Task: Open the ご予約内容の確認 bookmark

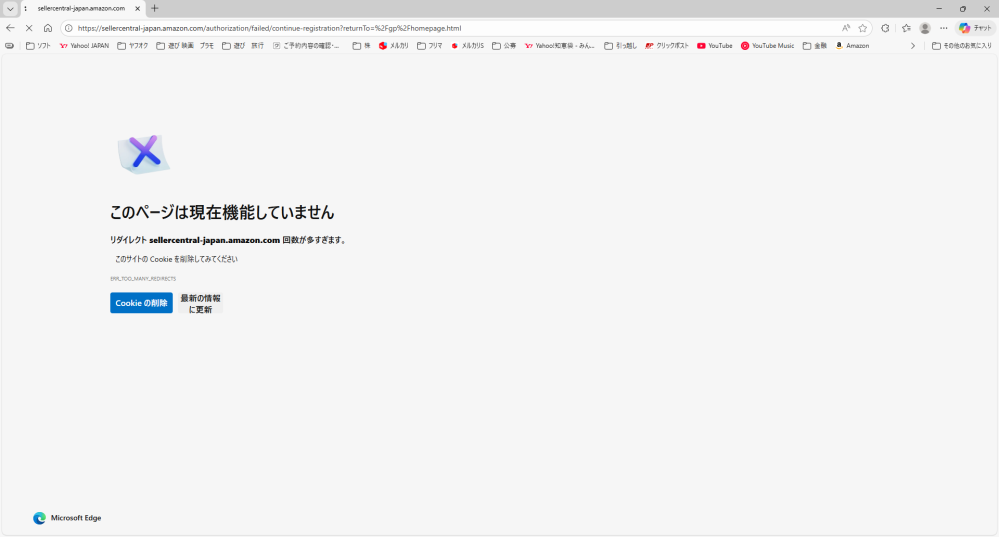Action: pyautogui.click(x=306, y=46)
